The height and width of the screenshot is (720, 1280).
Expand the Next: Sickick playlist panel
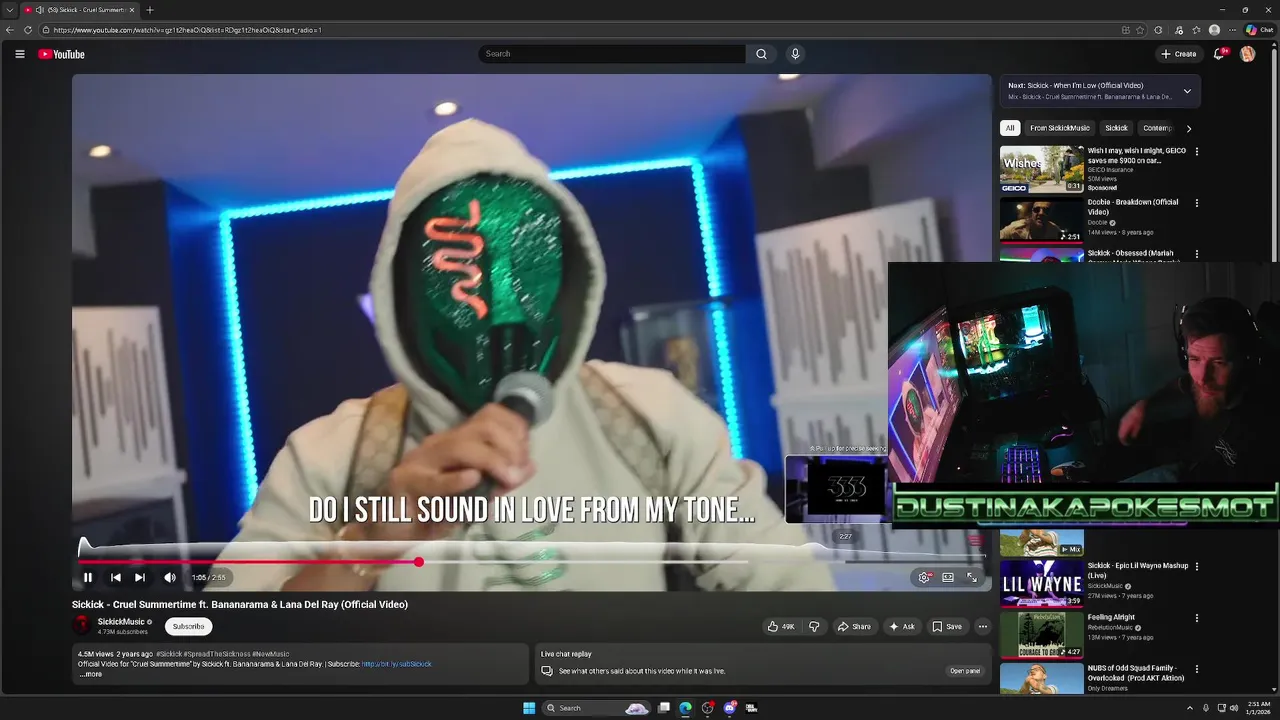(x=1187, y=91)
